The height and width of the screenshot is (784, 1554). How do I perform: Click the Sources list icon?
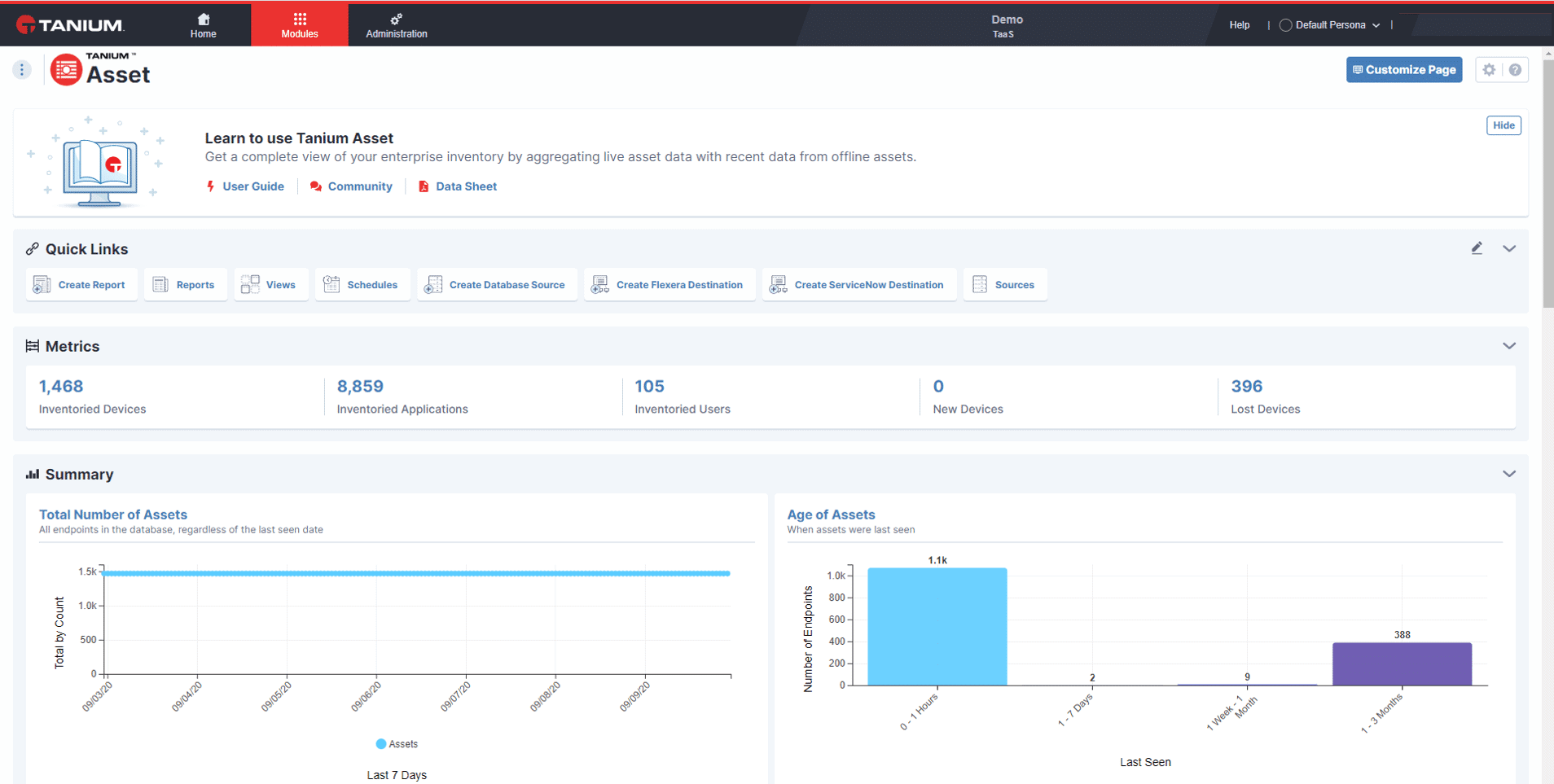pyautogui.click(x=980, y=284)
